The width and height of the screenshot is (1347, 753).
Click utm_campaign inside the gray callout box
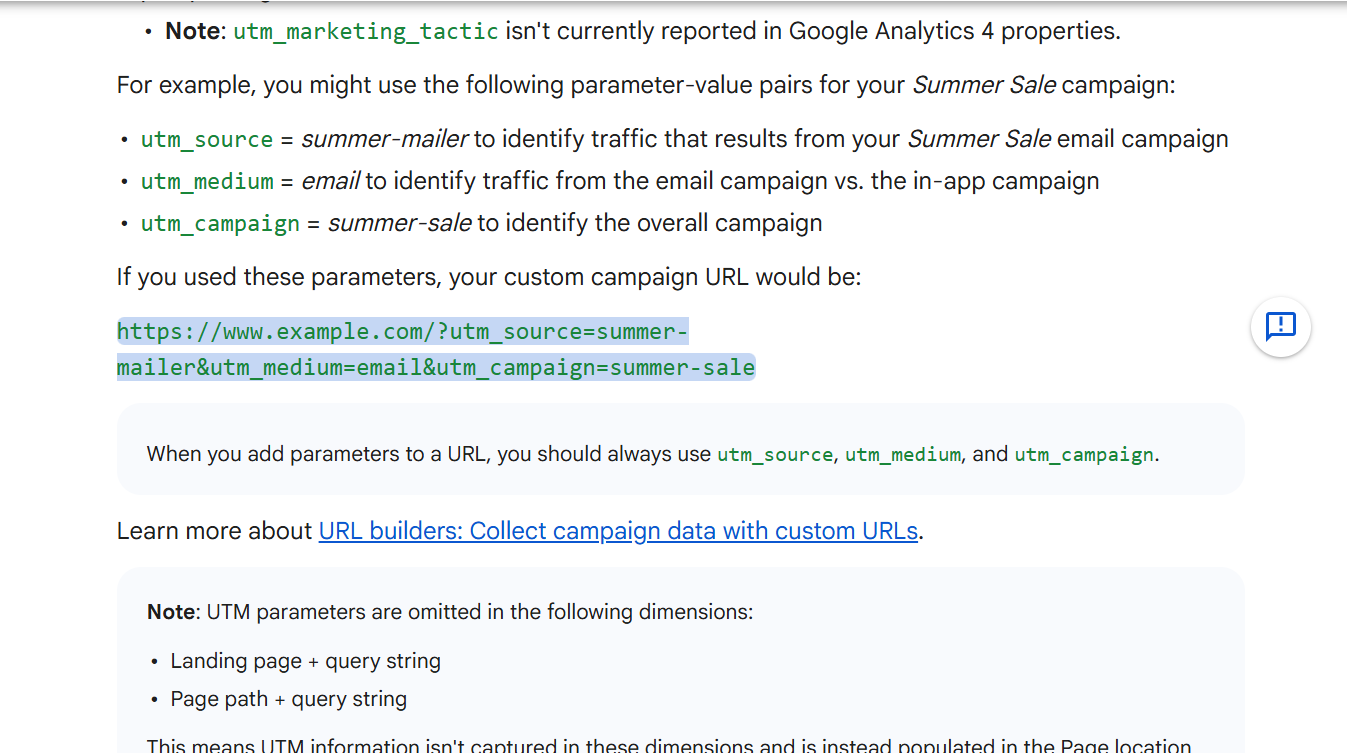click(x=1084, y=454)
